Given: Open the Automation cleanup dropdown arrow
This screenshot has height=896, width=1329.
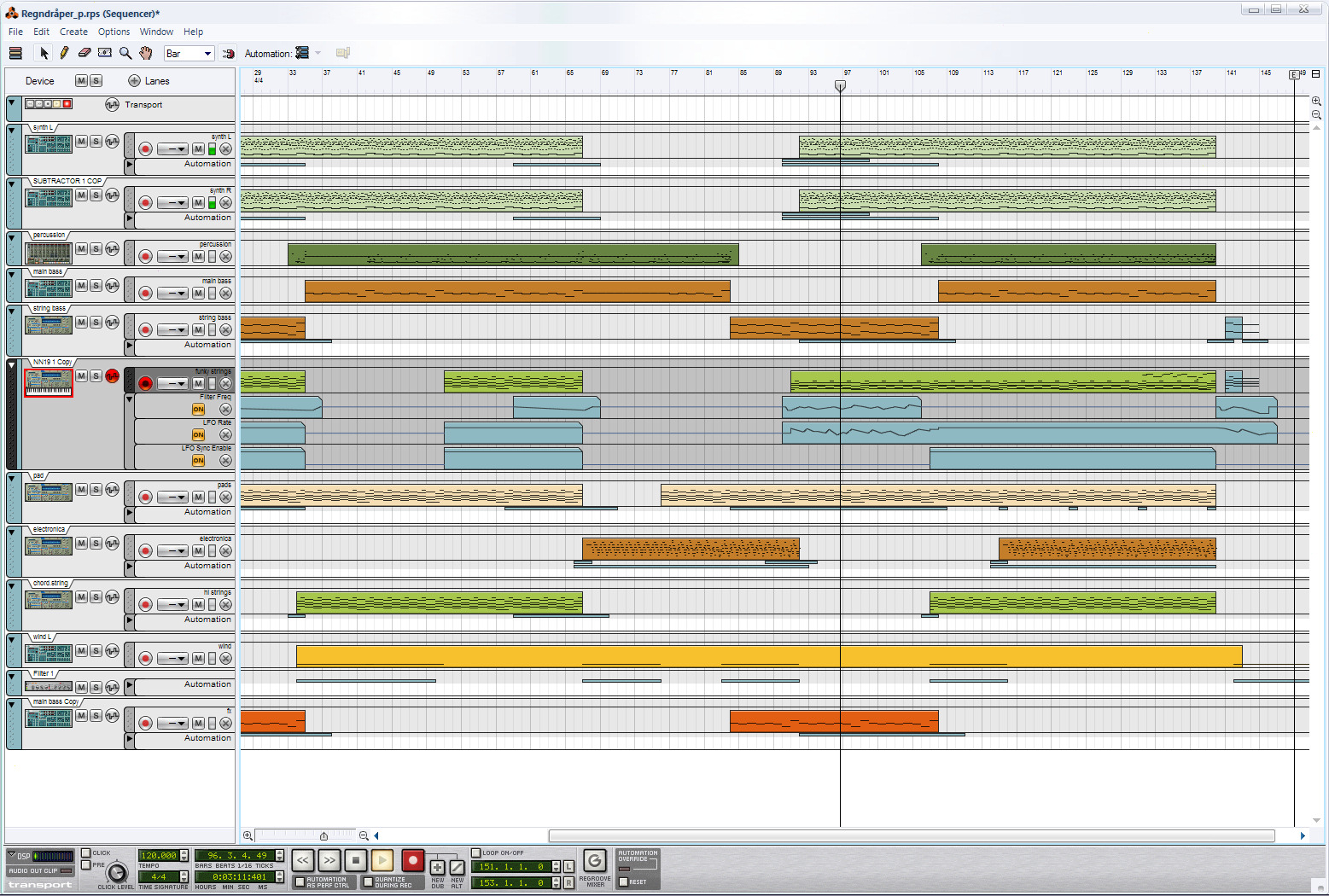Looking at the screenshot, I should point(318,53).
